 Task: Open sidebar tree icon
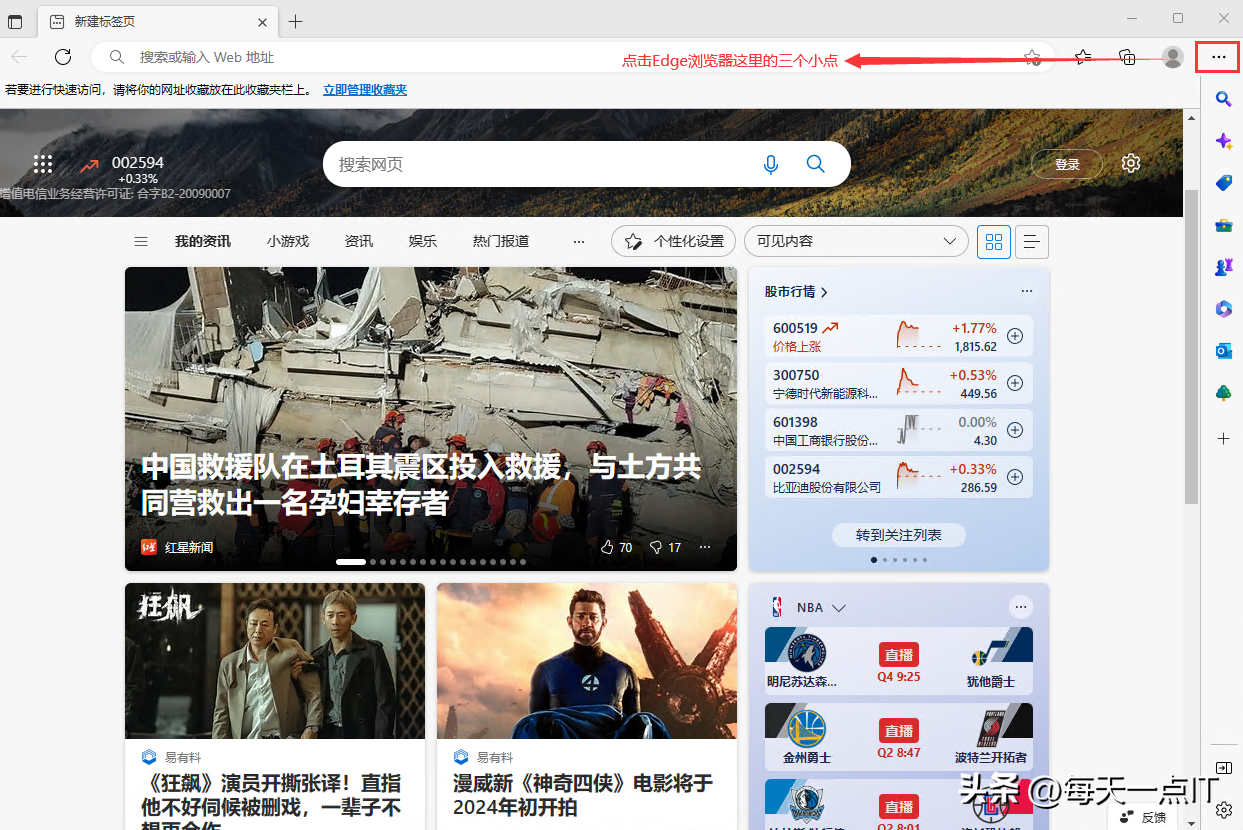[x=1223, y=392]
